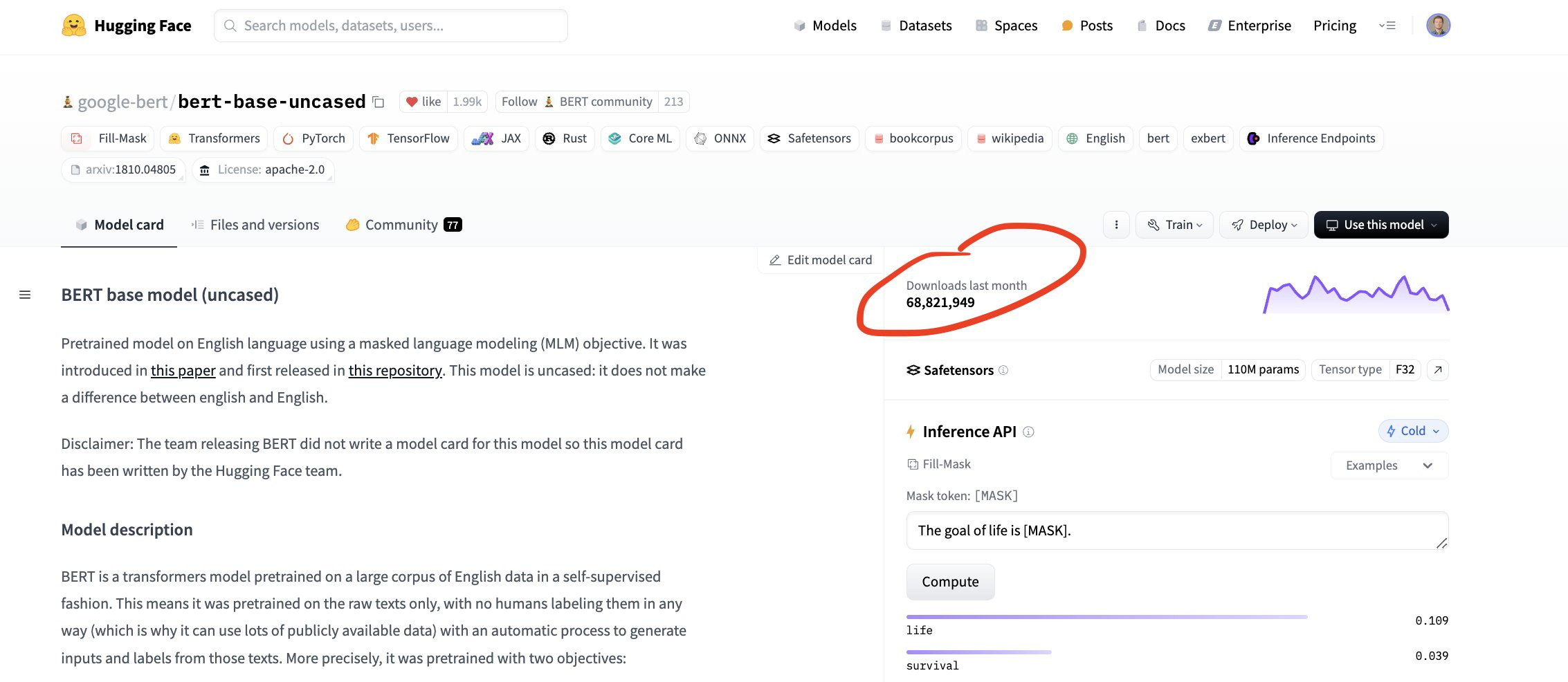
Task: Click the F32 tensor type value
Action: 1405,370
